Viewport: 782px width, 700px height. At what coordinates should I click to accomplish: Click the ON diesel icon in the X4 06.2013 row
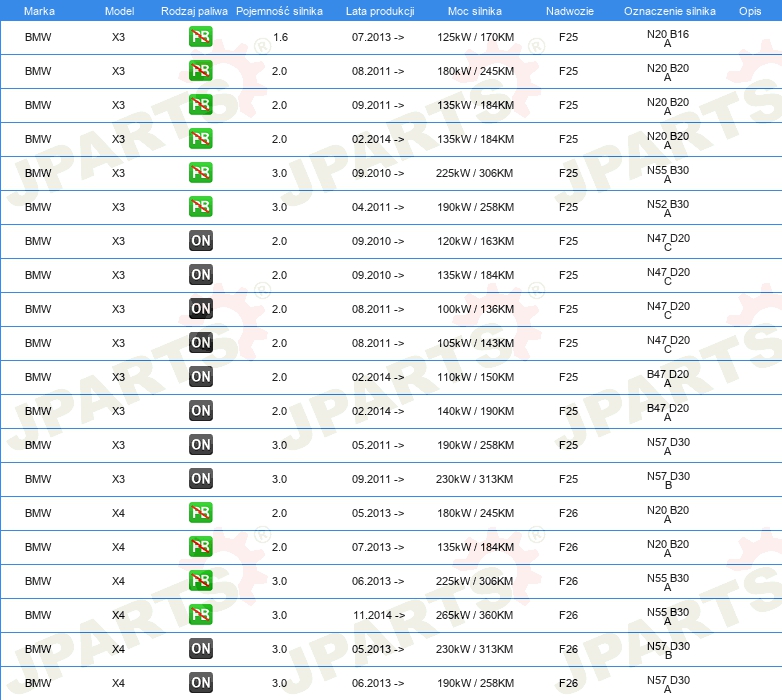click(201, 683)
